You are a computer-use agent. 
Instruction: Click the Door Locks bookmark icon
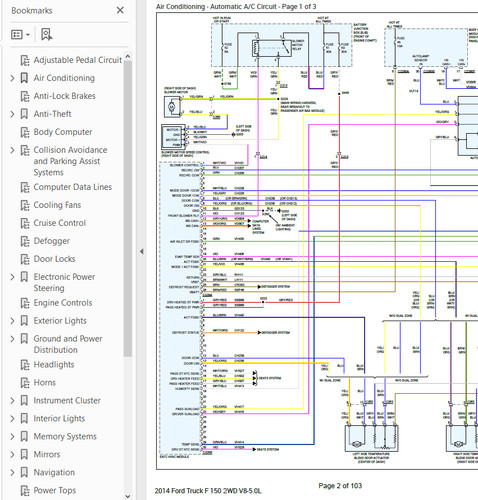(25, 259)
